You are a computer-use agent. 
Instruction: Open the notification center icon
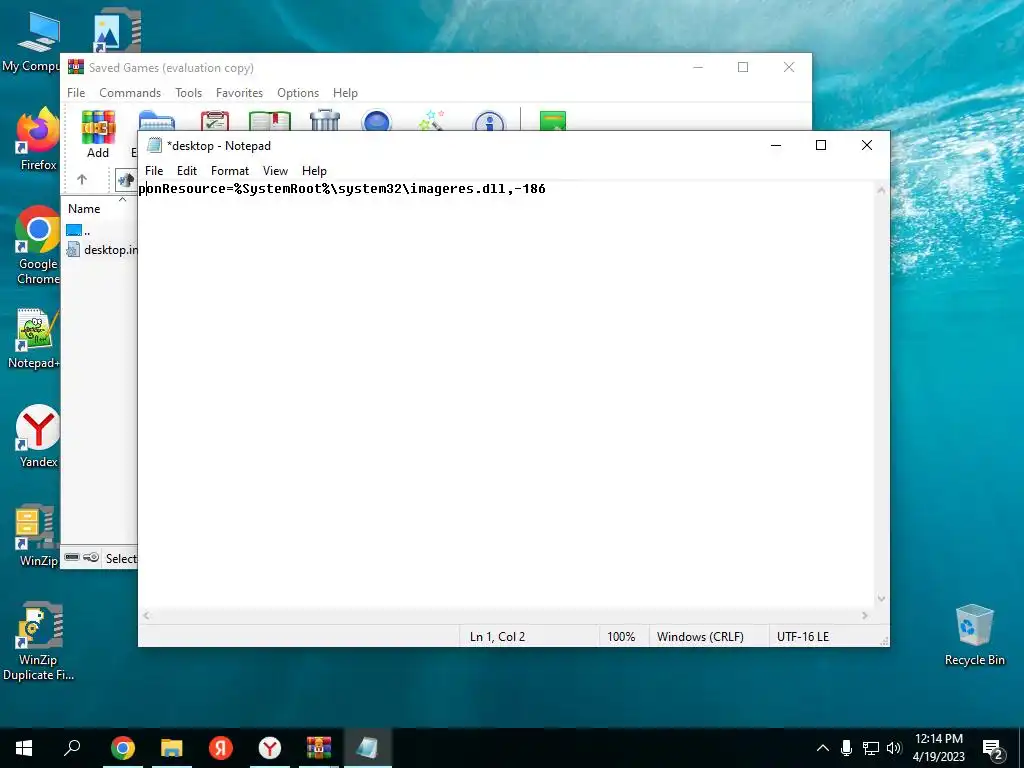pyautogui.click(x=993, y=749)
